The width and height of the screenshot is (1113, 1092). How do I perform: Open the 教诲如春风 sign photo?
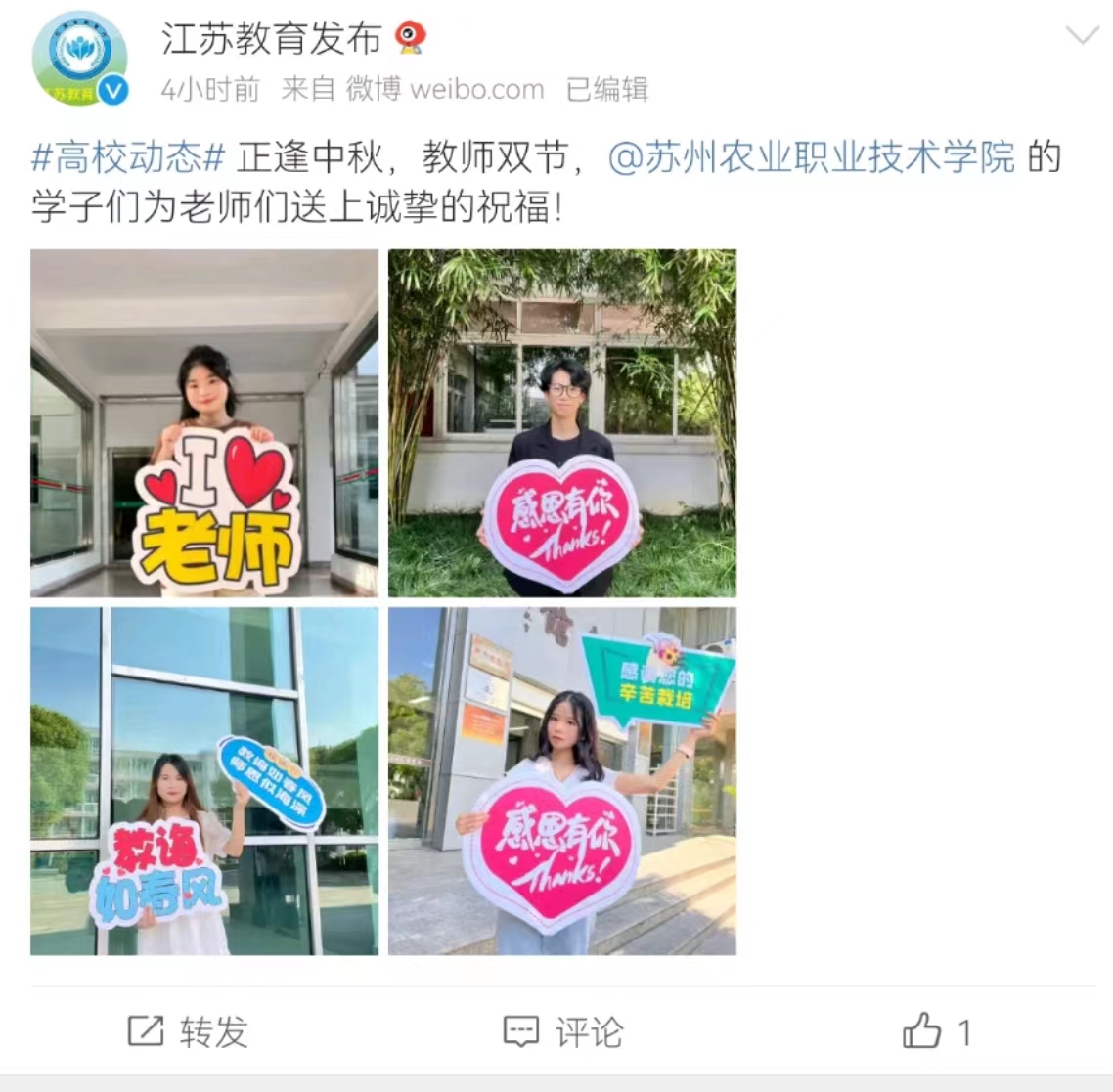pyautogui.click(x=204, y=780)
